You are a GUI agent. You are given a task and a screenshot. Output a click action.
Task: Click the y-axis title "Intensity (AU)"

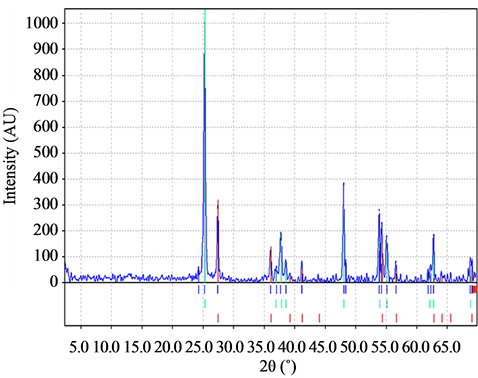coord(10,156)
